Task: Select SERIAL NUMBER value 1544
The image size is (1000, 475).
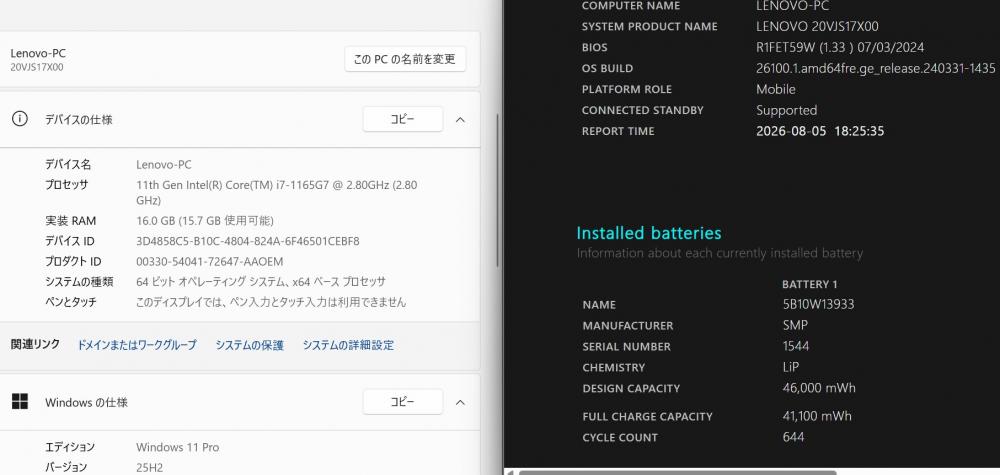Action: click(796, 346)
